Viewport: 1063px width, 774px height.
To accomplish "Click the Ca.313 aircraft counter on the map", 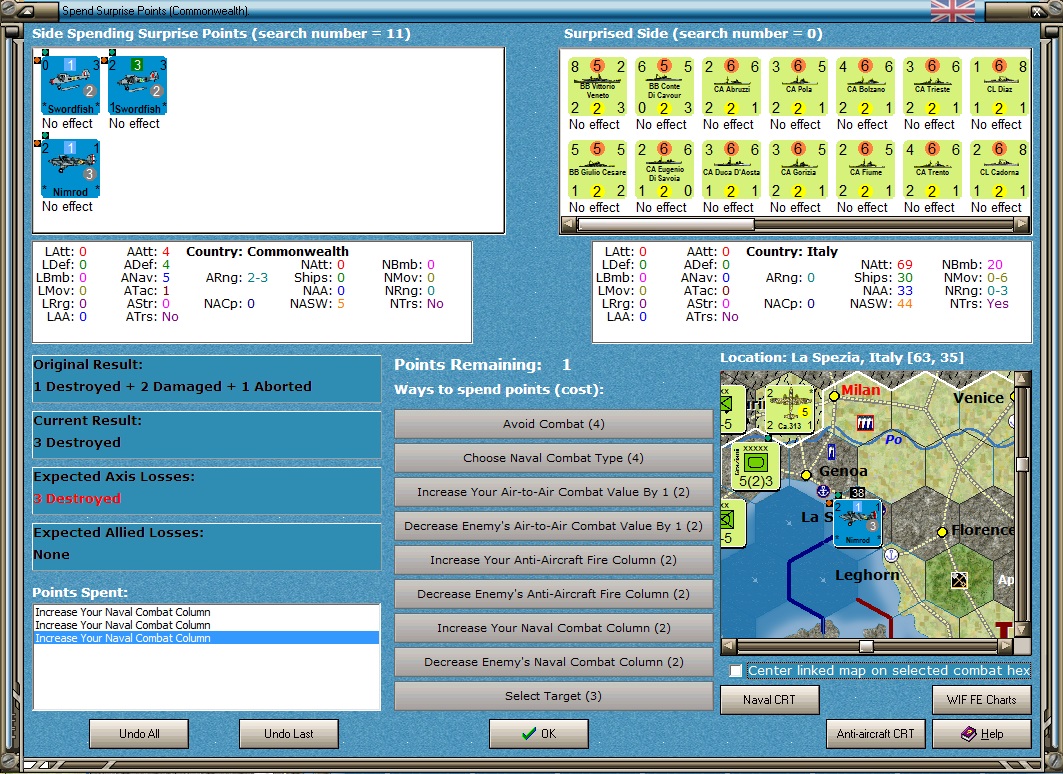I will click(789, 409).
